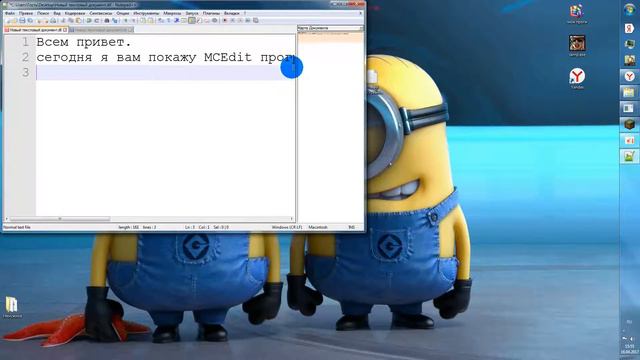Open the ? help menu
Screen dimensions: 640x360
click(245, 13)
